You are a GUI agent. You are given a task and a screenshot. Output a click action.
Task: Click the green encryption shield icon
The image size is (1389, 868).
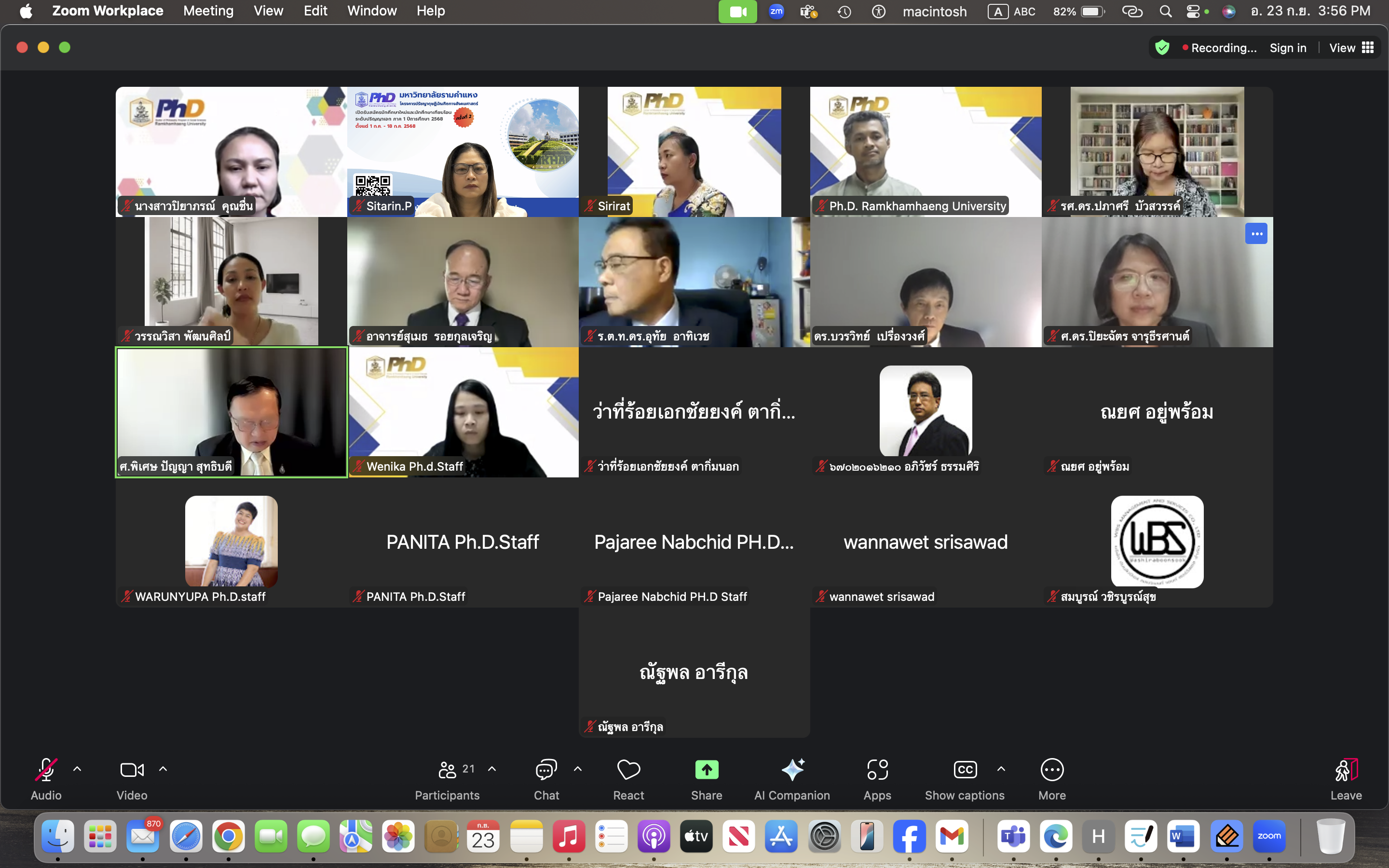point(1162,48)
